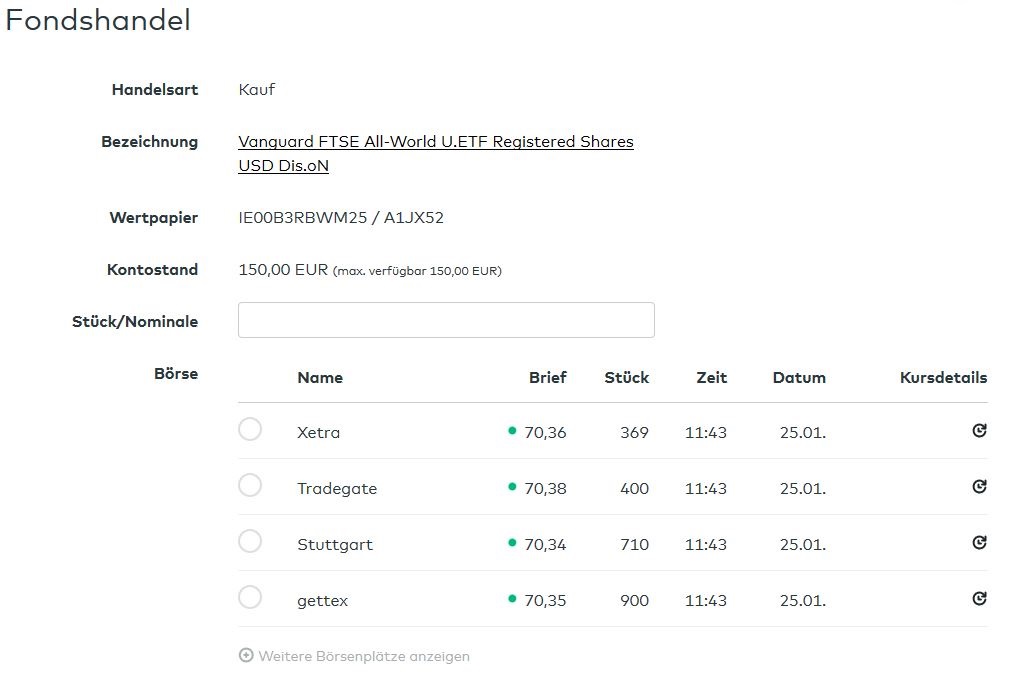The width and height of the screenshot is (1009, 678).
Task: Refresh the Tradegate quote details
Action: tap(979, 487)
